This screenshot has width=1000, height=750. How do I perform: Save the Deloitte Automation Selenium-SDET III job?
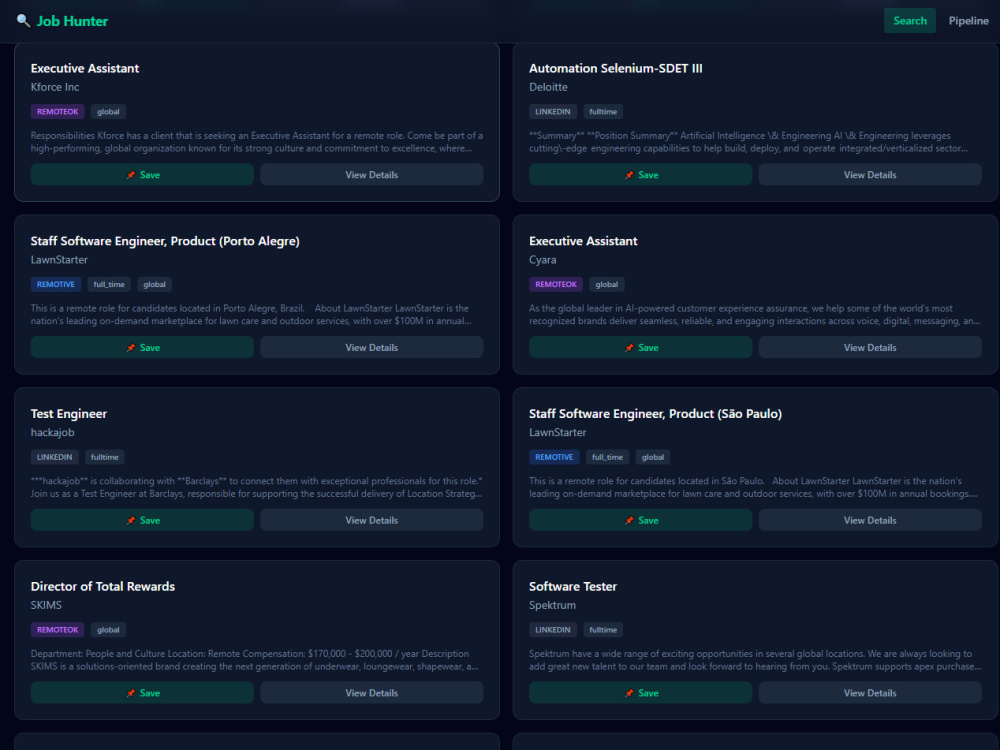[640, 175]
